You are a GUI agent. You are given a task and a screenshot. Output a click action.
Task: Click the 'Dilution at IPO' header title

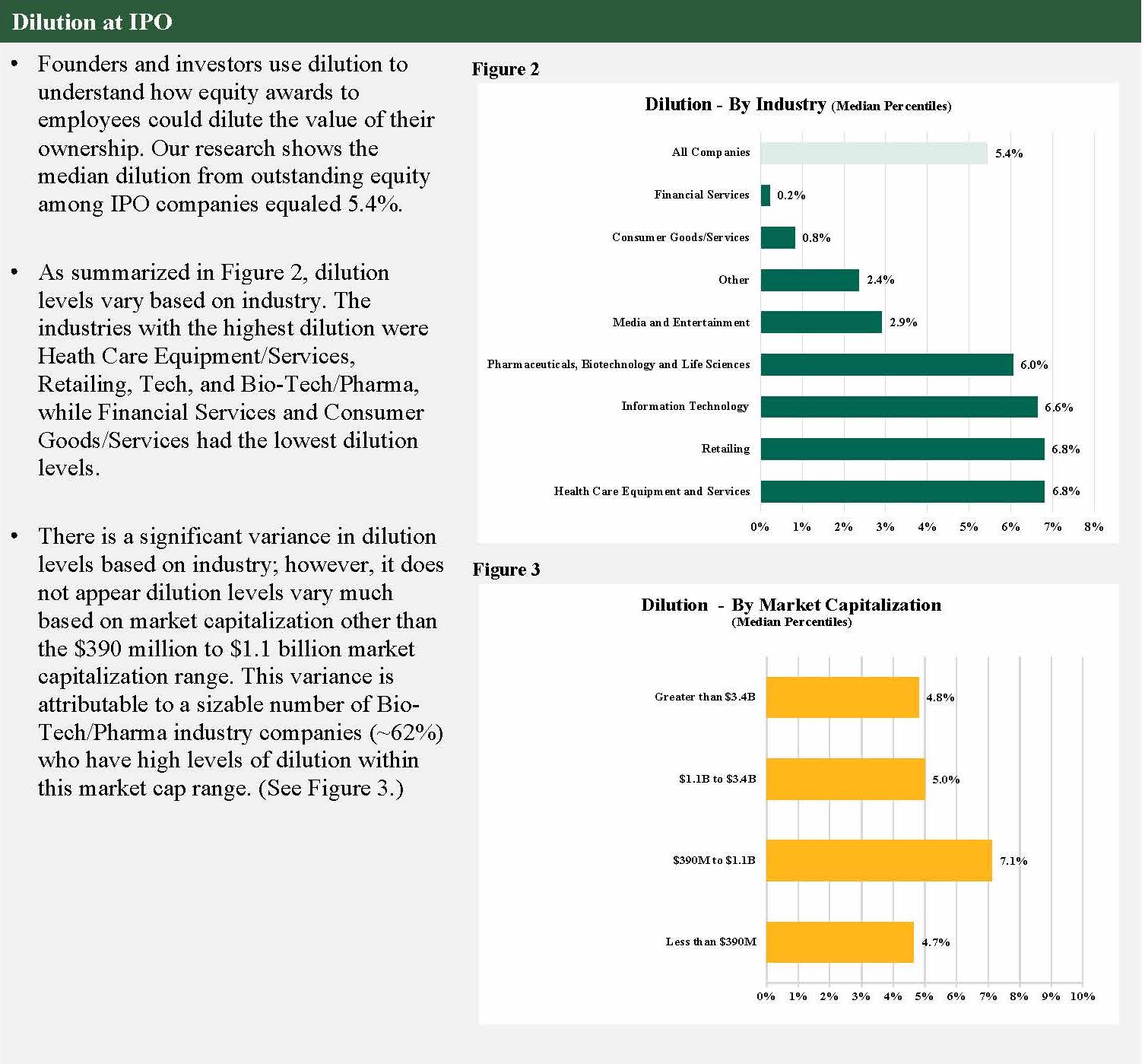tap(92, 21)
